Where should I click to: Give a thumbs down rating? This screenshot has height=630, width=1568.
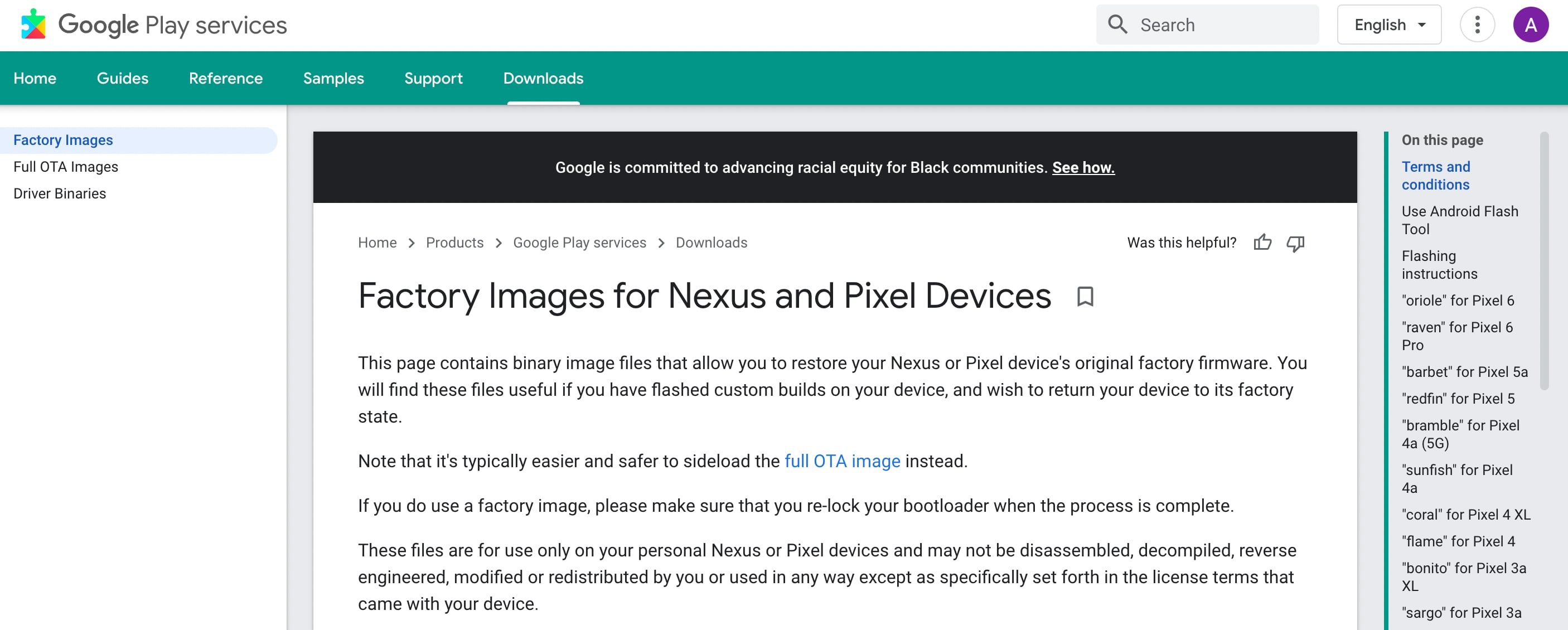pyautogui.click(x=1295, y=243)
